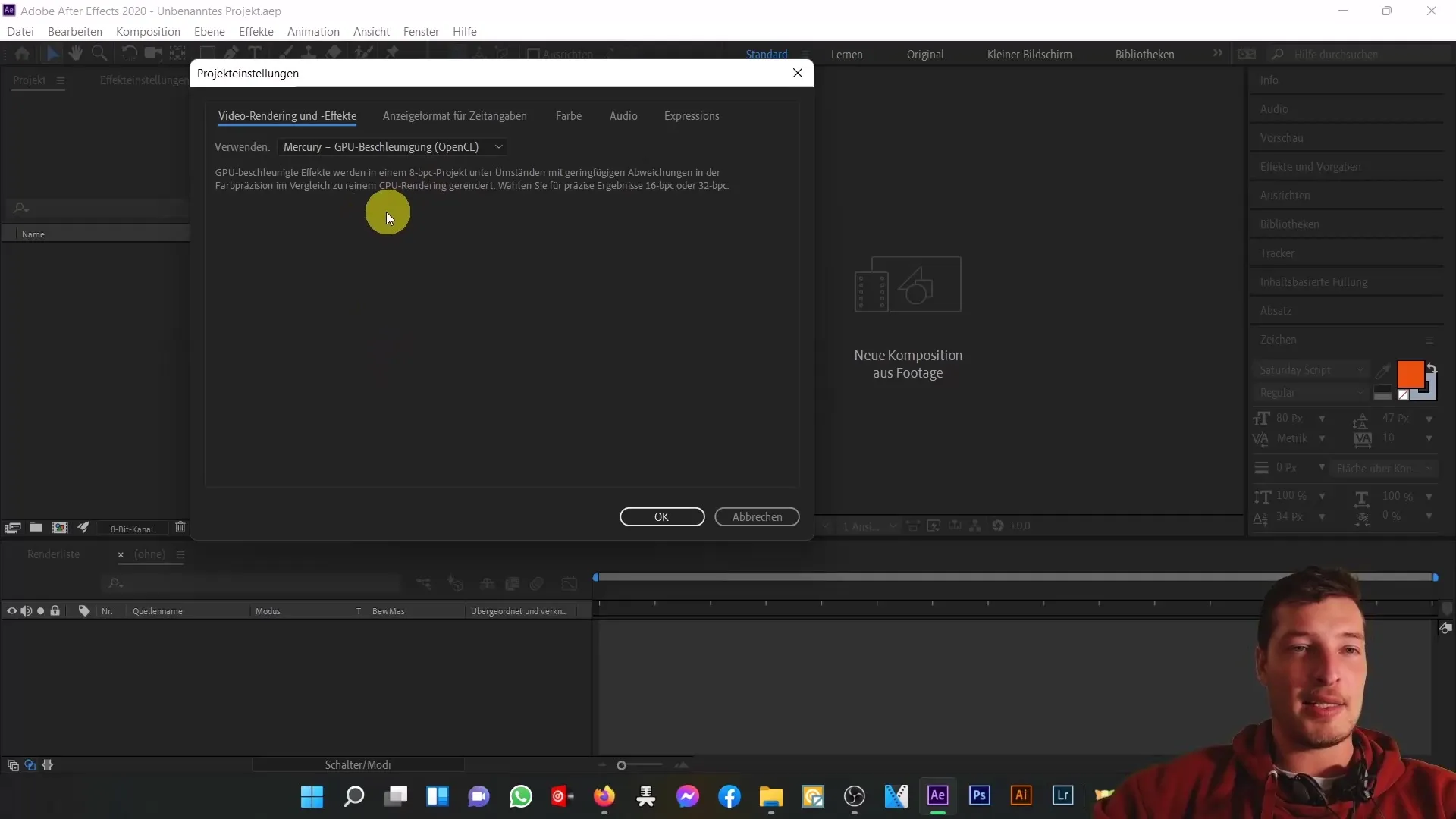Click the graph editor icon in timeline
The height and width of the screenshot is (819, 1456).
click(x=570, y=584)
